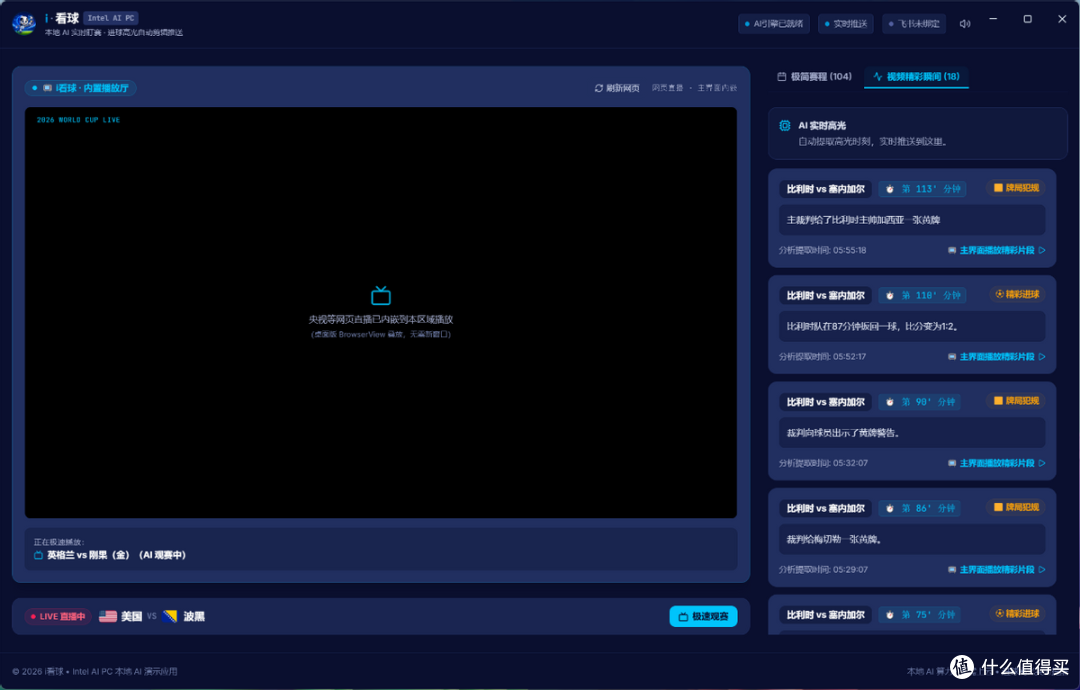Click the 英格兰 vs 刚果(金) now-playing row

(381, 549)
